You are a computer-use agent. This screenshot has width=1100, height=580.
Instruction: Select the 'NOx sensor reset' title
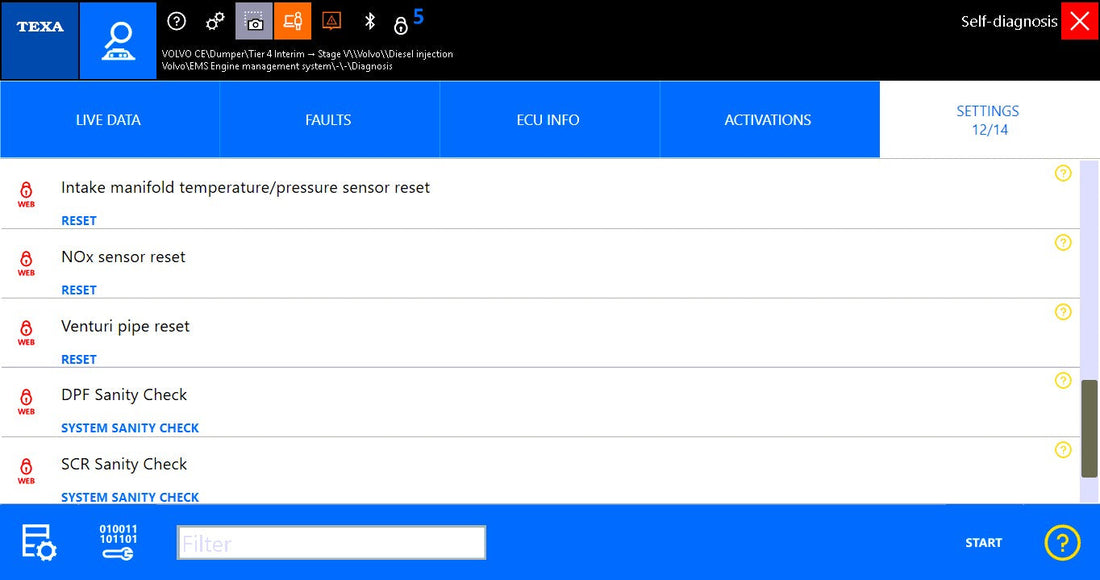(x=123, y=257)
